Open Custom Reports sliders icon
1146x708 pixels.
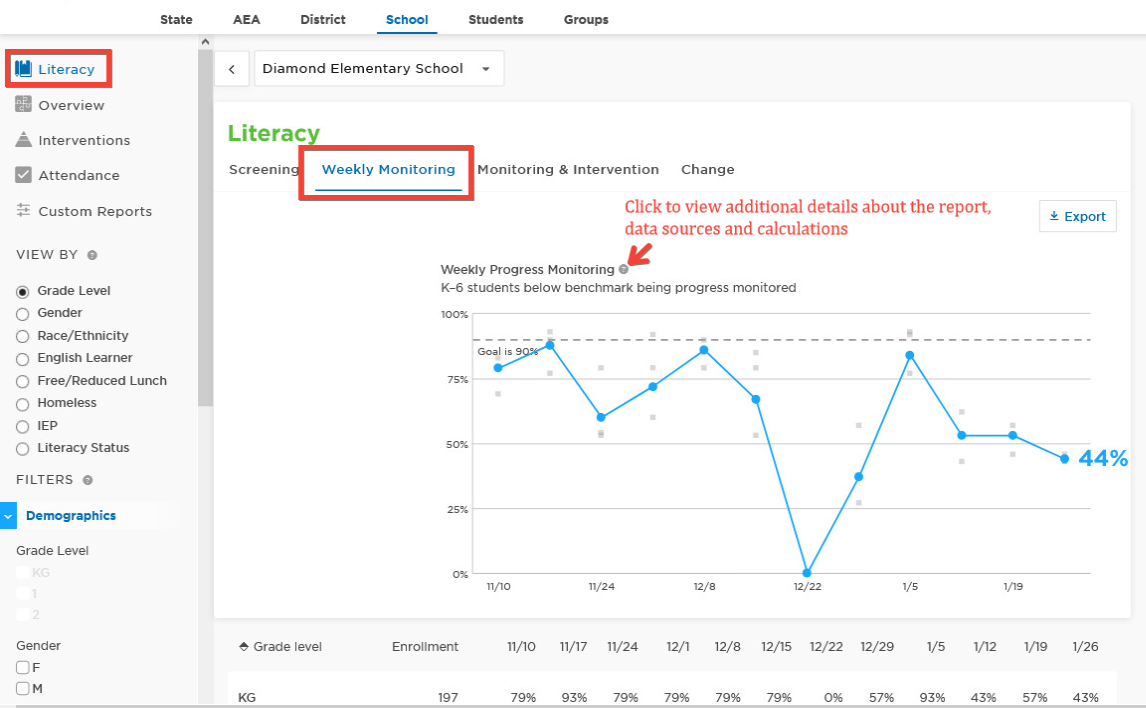tap(23, 210)
